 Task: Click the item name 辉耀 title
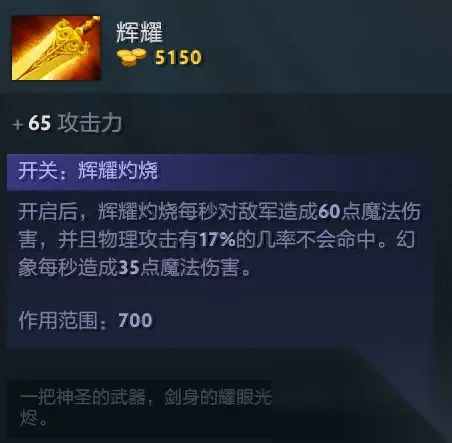pos(139,32)
